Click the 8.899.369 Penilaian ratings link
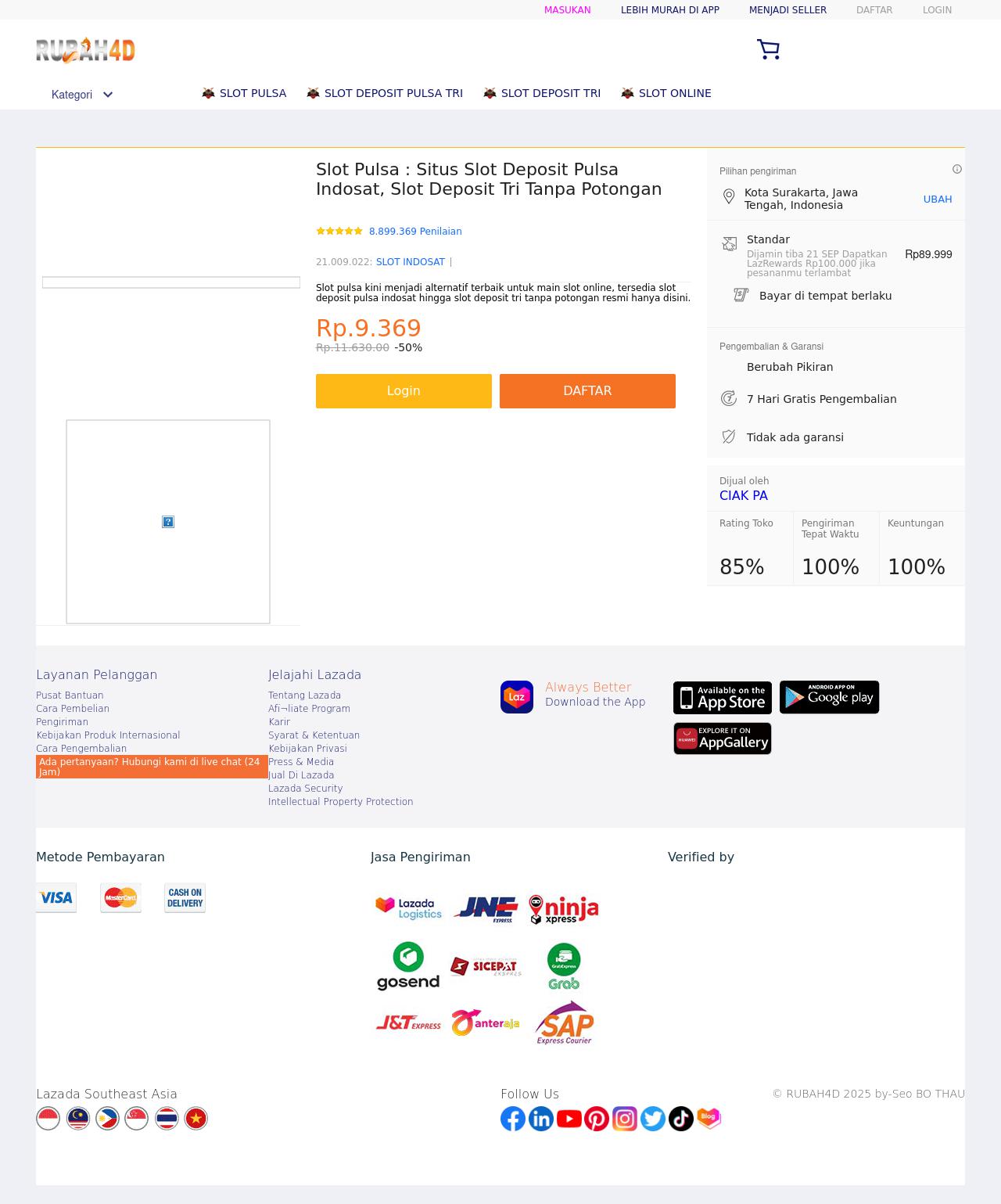Viewport: 1001px width, 1204px height. [x=415, y=232]
